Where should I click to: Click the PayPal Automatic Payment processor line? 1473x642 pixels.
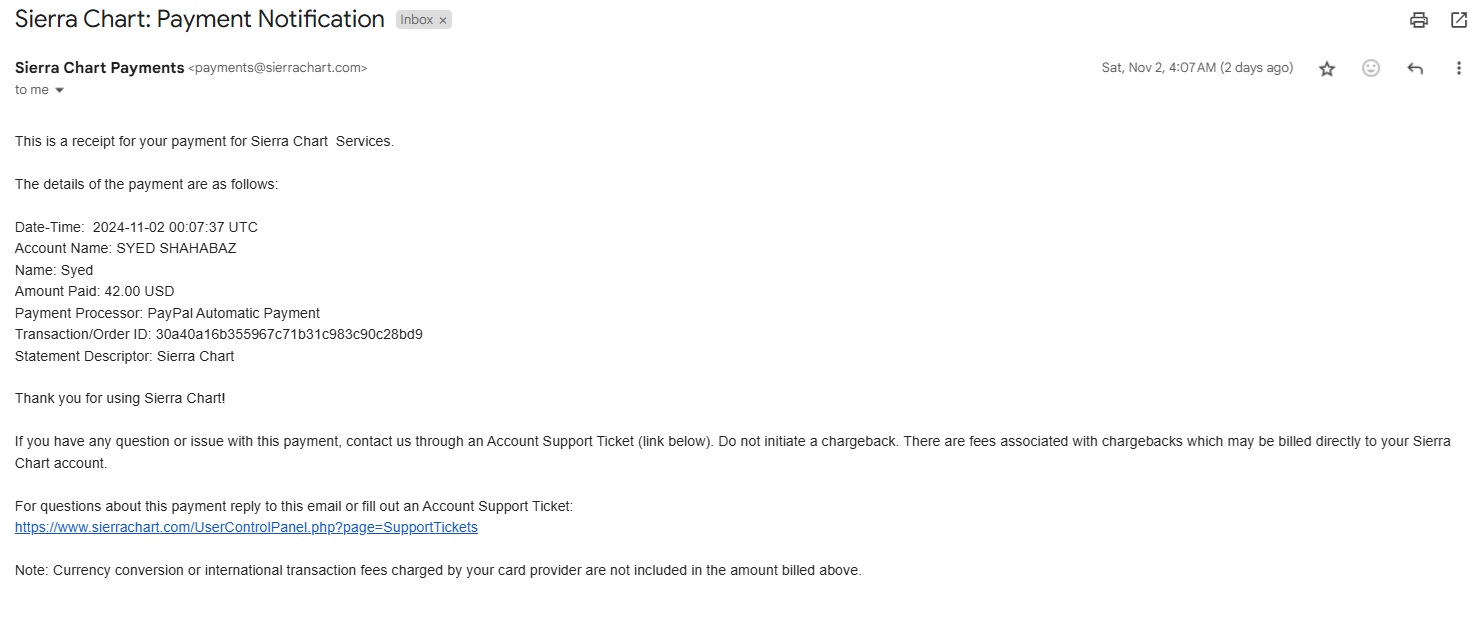pyautogui.click(x=168, y=313)
